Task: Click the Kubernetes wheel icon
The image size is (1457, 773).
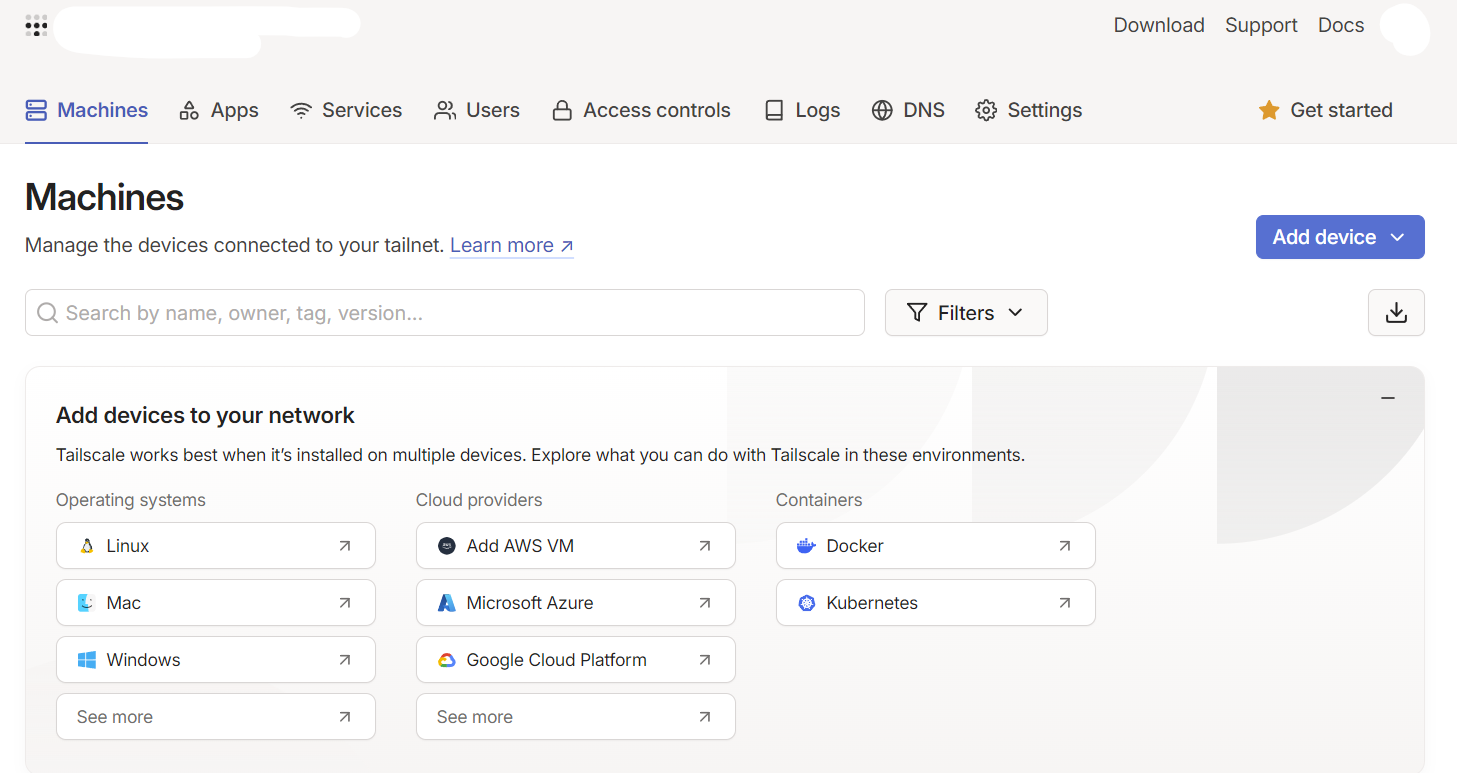Action: pos(807,603)
